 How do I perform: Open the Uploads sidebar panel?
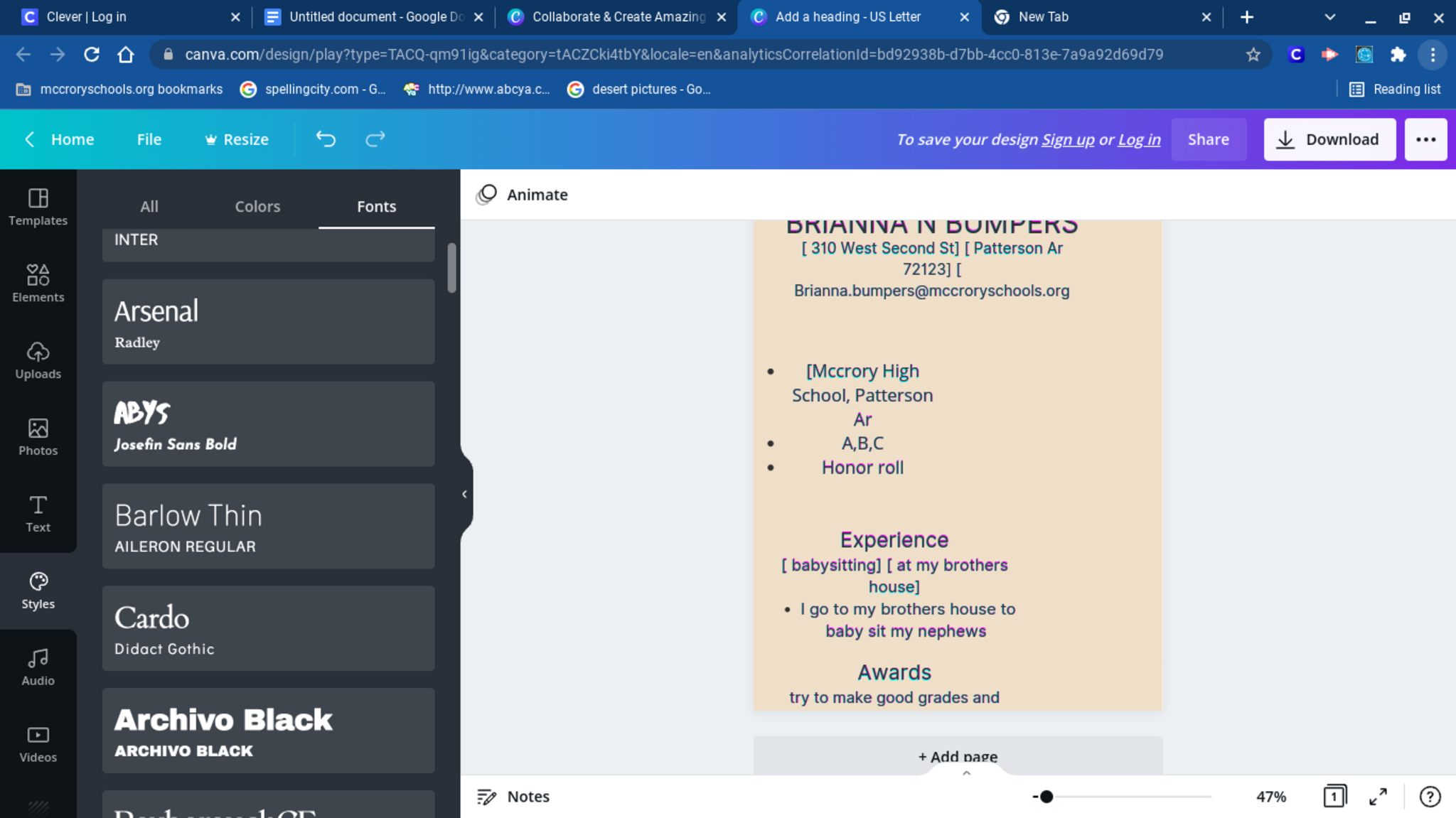(38, 360)
